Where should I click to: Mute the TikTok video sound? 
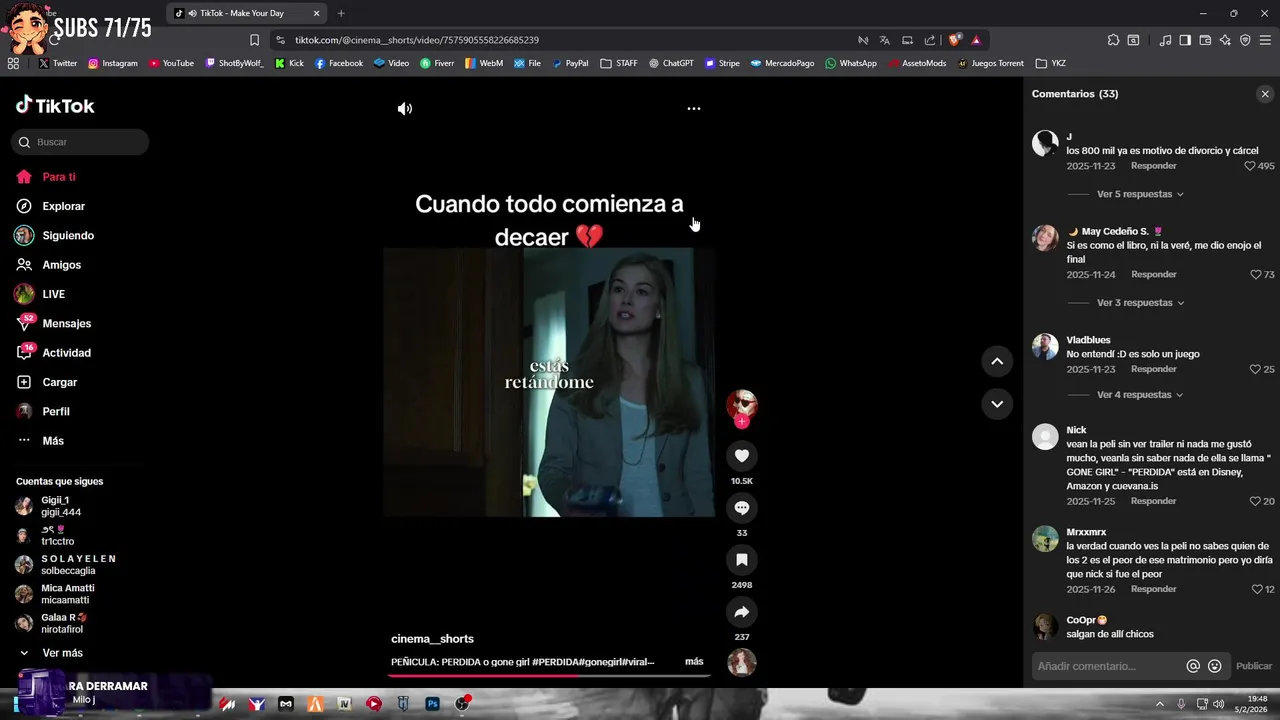click(x=405, y=109)
